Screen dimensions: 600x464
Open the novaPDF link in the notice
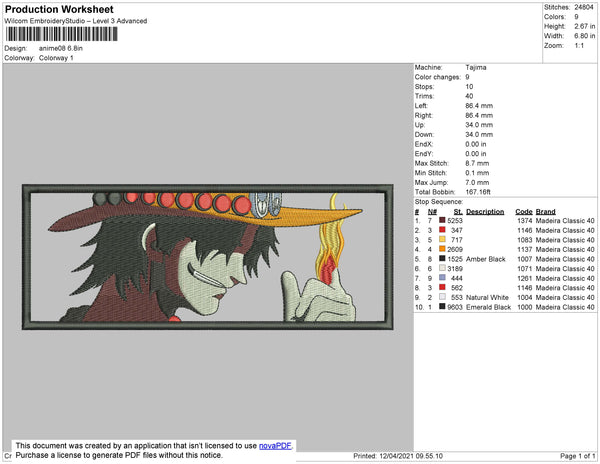pyautogui.click(x=275, y=446)
